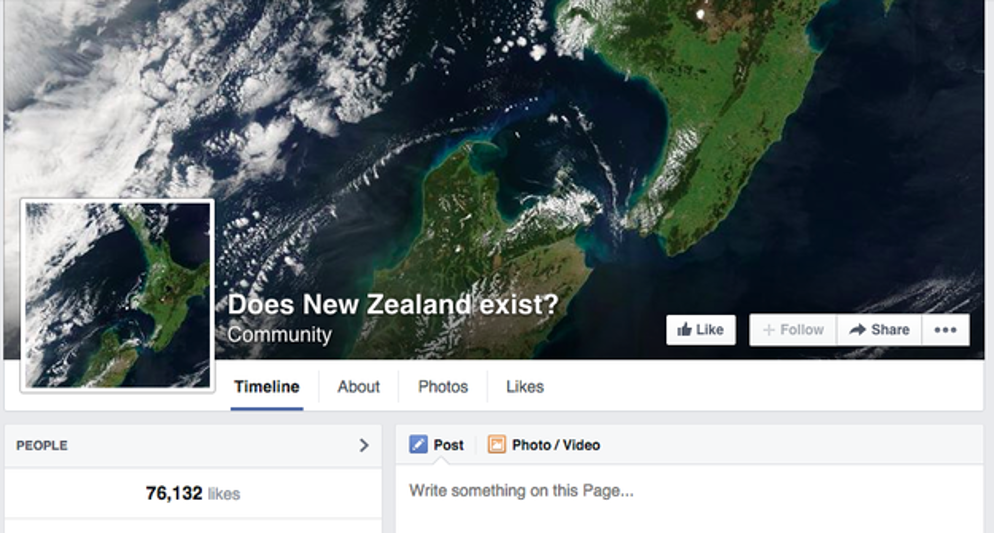
Task: Select the Post composer tab label
Action: tap(449, 445)
